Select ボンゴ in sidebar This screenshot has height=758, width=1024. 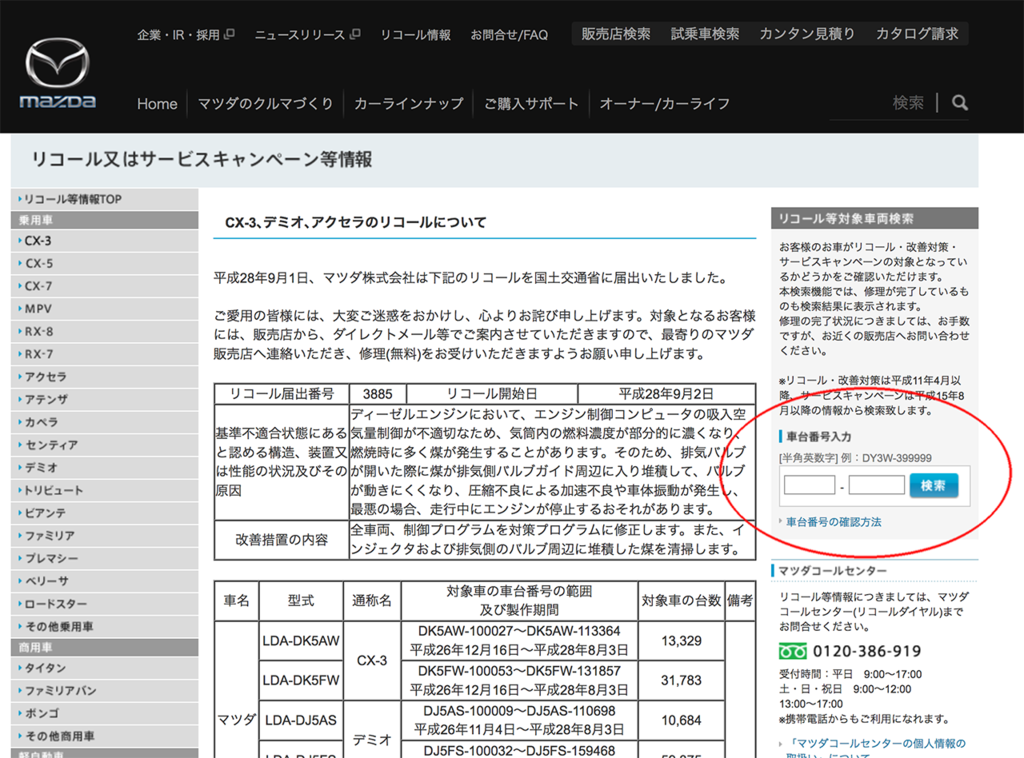104,714
